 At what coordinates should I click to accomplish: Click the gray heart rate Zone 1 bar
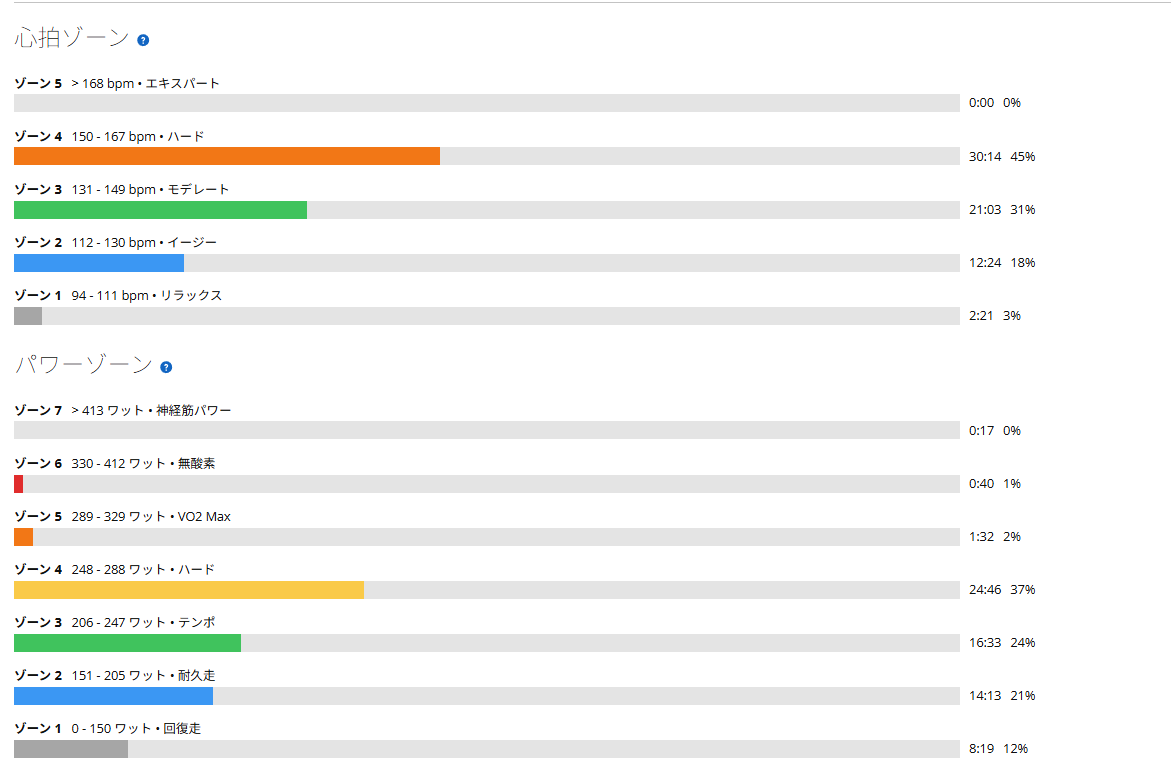(x=28, y=316)
